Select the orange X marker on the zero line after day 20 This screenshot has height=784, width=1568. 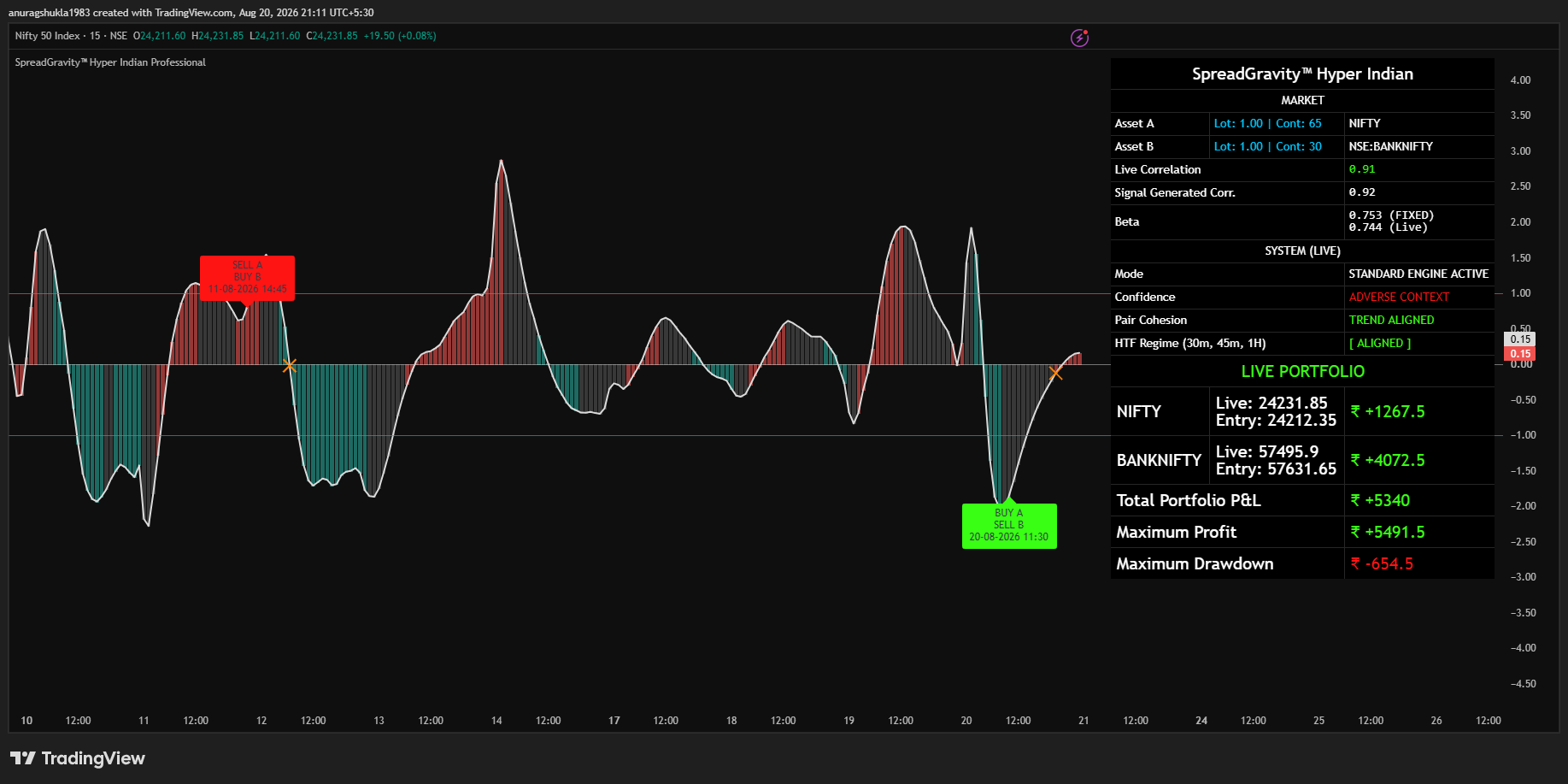(1055, 373)
